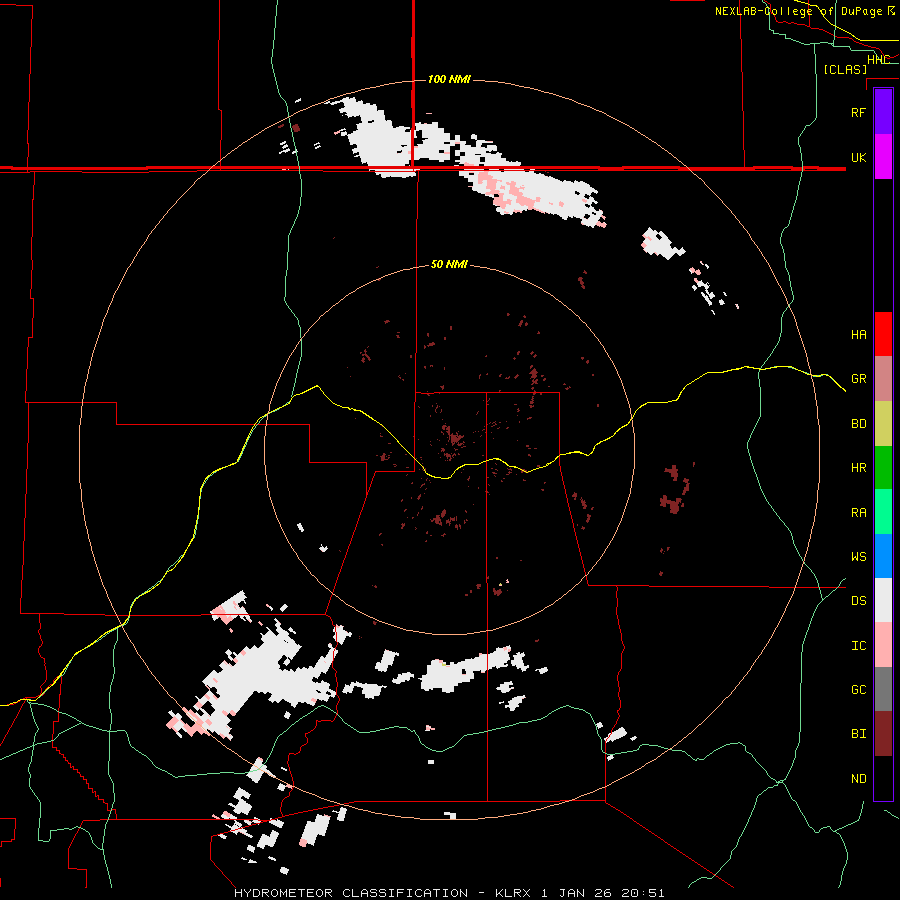Select the white DS legend color swatch
Screen dimensions: 900x900
[883, 600]
